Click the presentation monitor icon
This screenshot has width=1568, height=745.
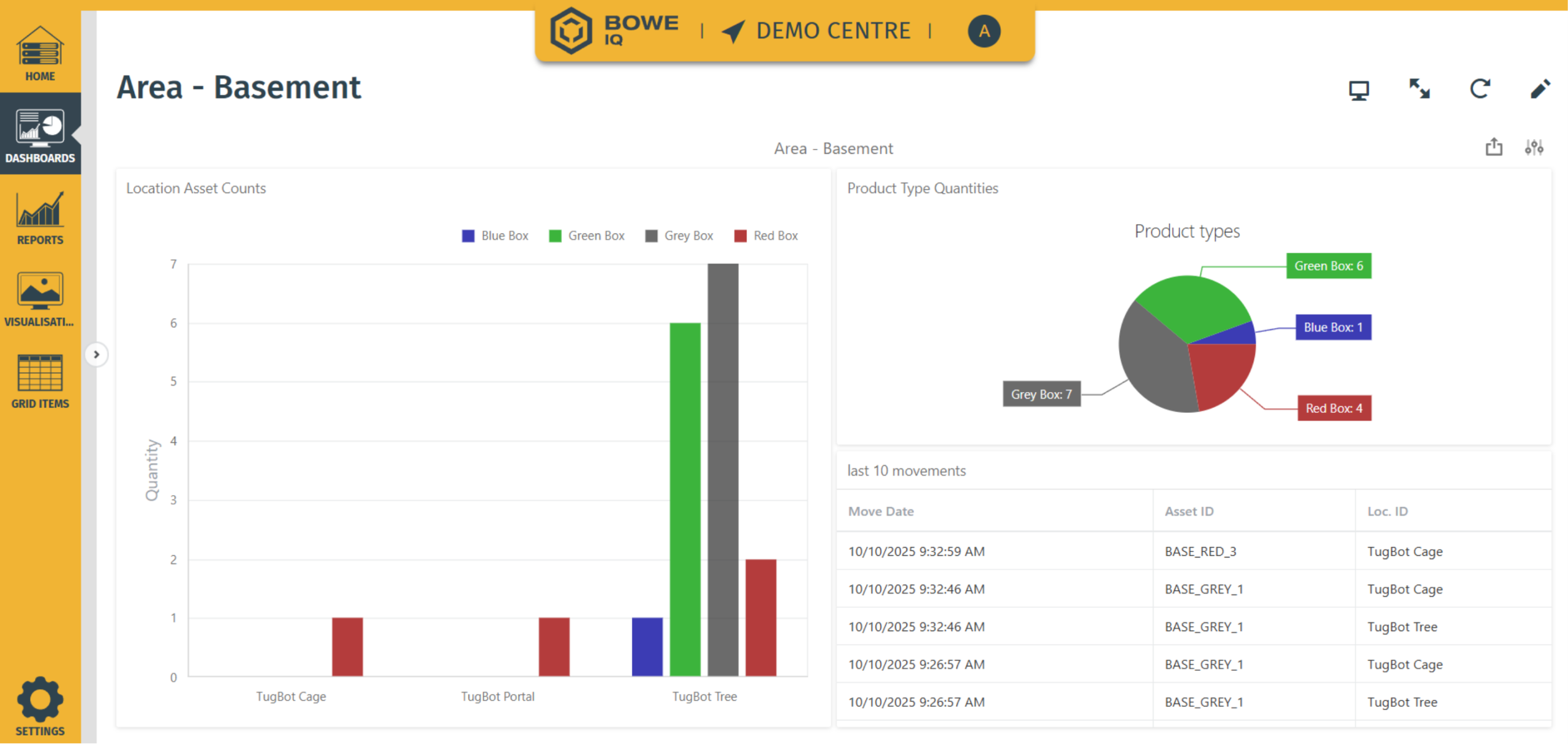[1359, 90]
